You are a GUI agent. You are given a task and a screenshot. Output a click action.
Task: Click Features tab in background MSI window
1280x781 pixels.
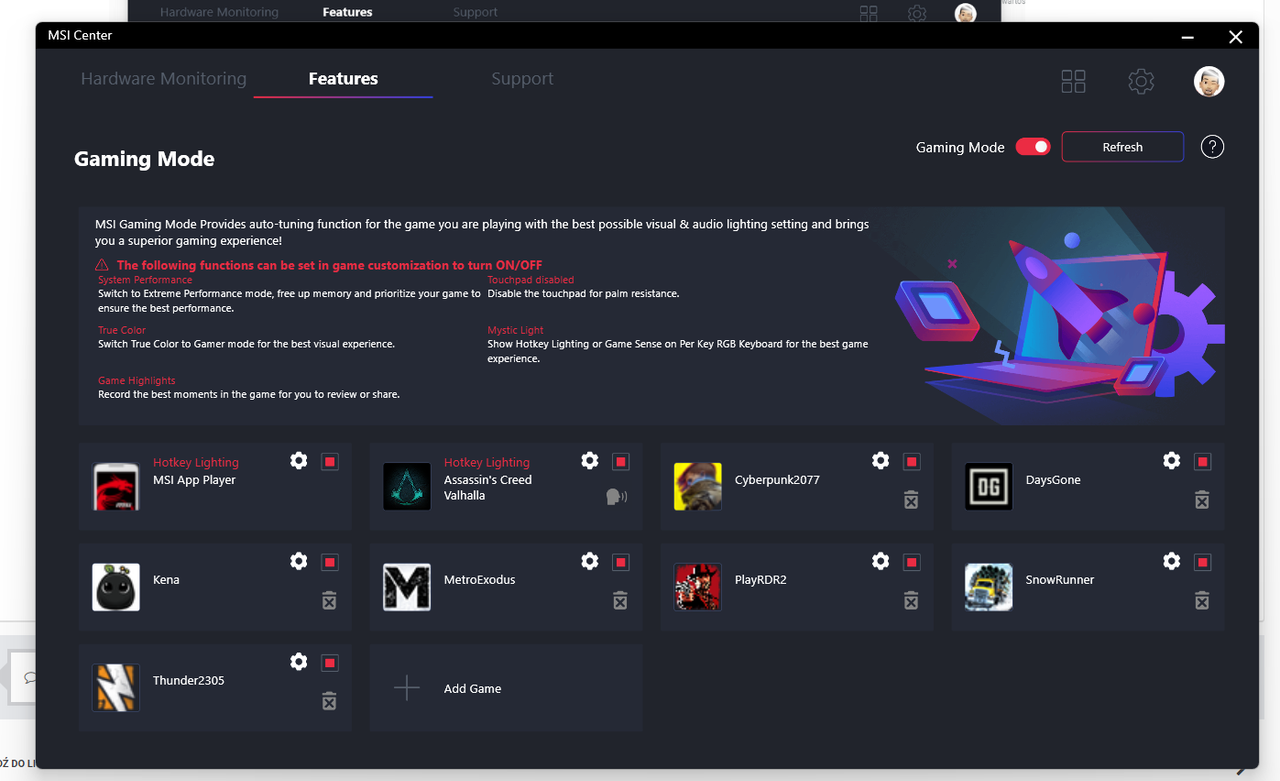347,12
